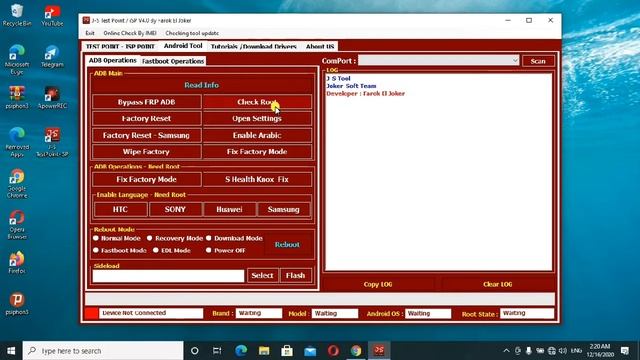
Task: Click Fix Factory Mode in ADB Main
Action: pos(257,151)
